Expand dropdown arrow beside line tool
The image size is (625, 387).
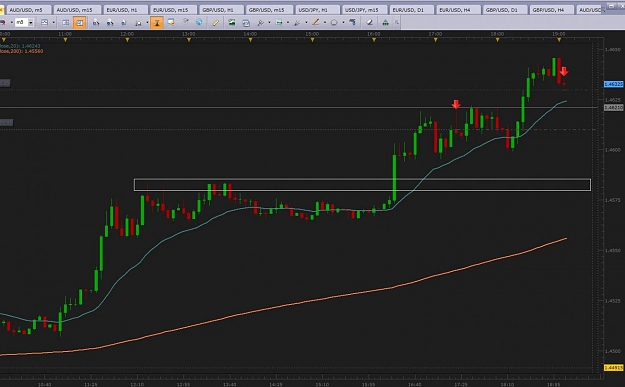325,23
